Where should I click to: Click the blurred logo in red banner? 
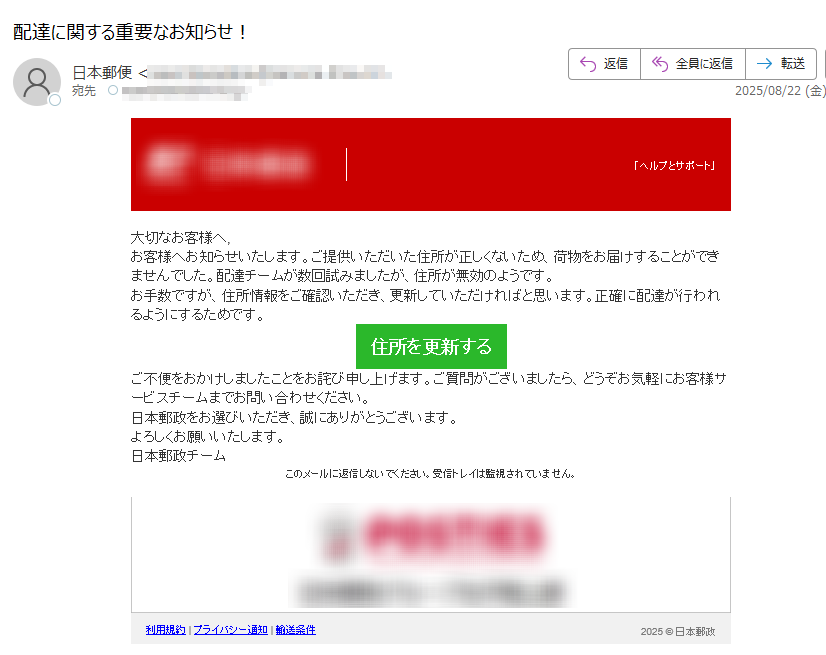pyautogui.click(x=227, y=163)
